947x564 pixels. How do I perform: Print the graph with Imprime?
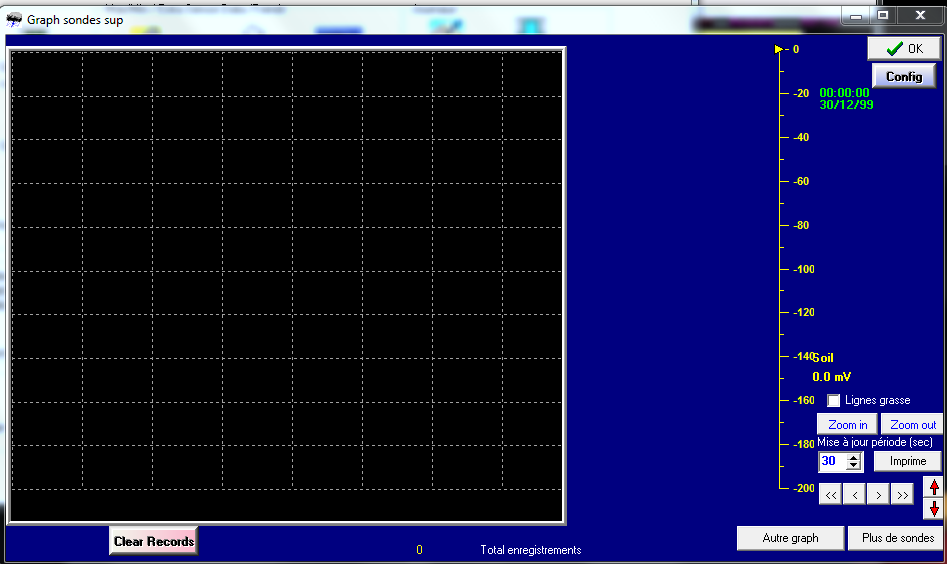point(907,461)
